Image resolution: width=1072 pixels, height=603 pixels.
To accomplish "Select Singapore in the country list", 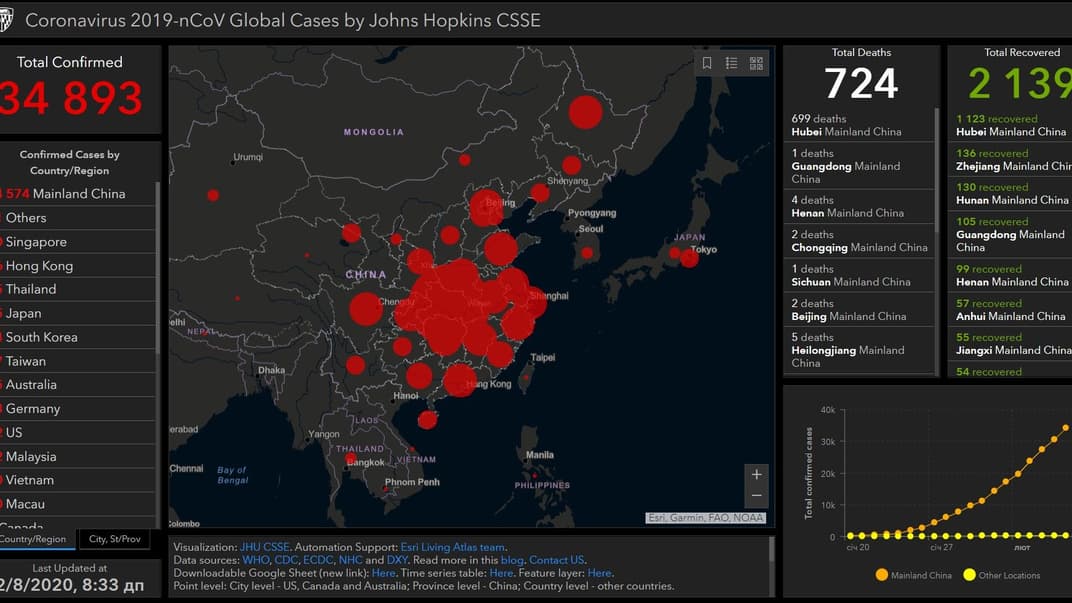I will (37, 242).
